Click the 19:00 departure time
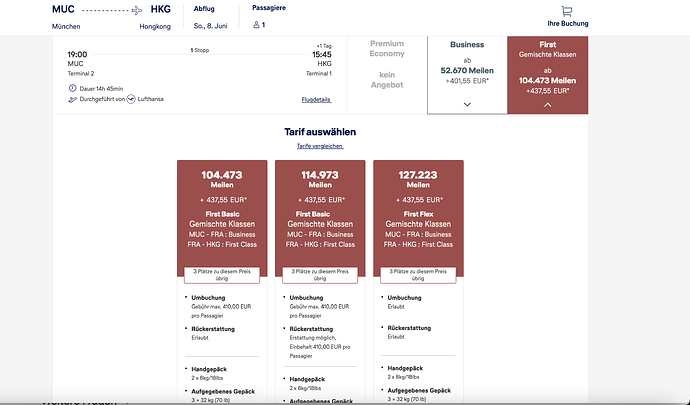The height and width of the screenshot is (405, 690). 77,55
